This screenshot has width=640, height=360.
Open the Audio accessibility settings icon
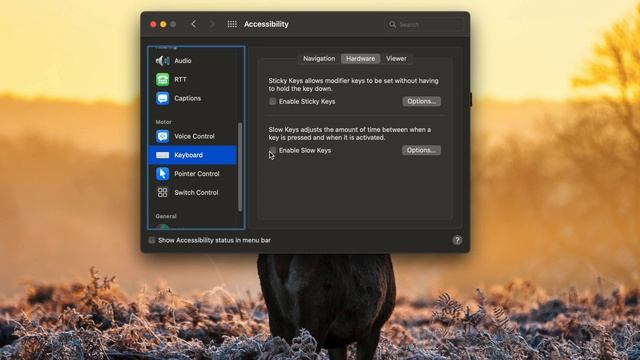point(162,61)
